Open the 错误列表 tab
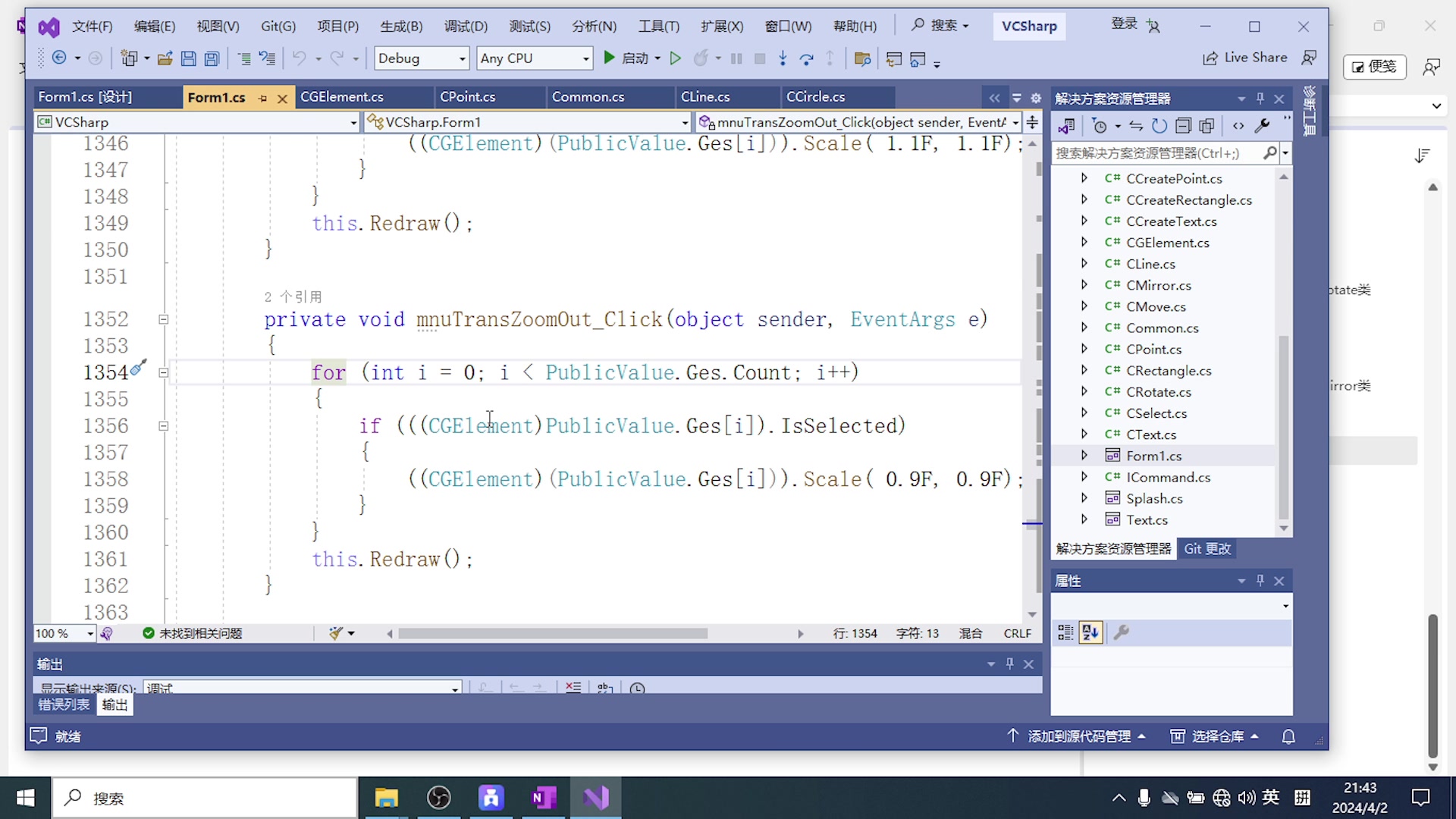Image resolution: width=1456 pixels, height=819 pixels. [x=64, y=704]
